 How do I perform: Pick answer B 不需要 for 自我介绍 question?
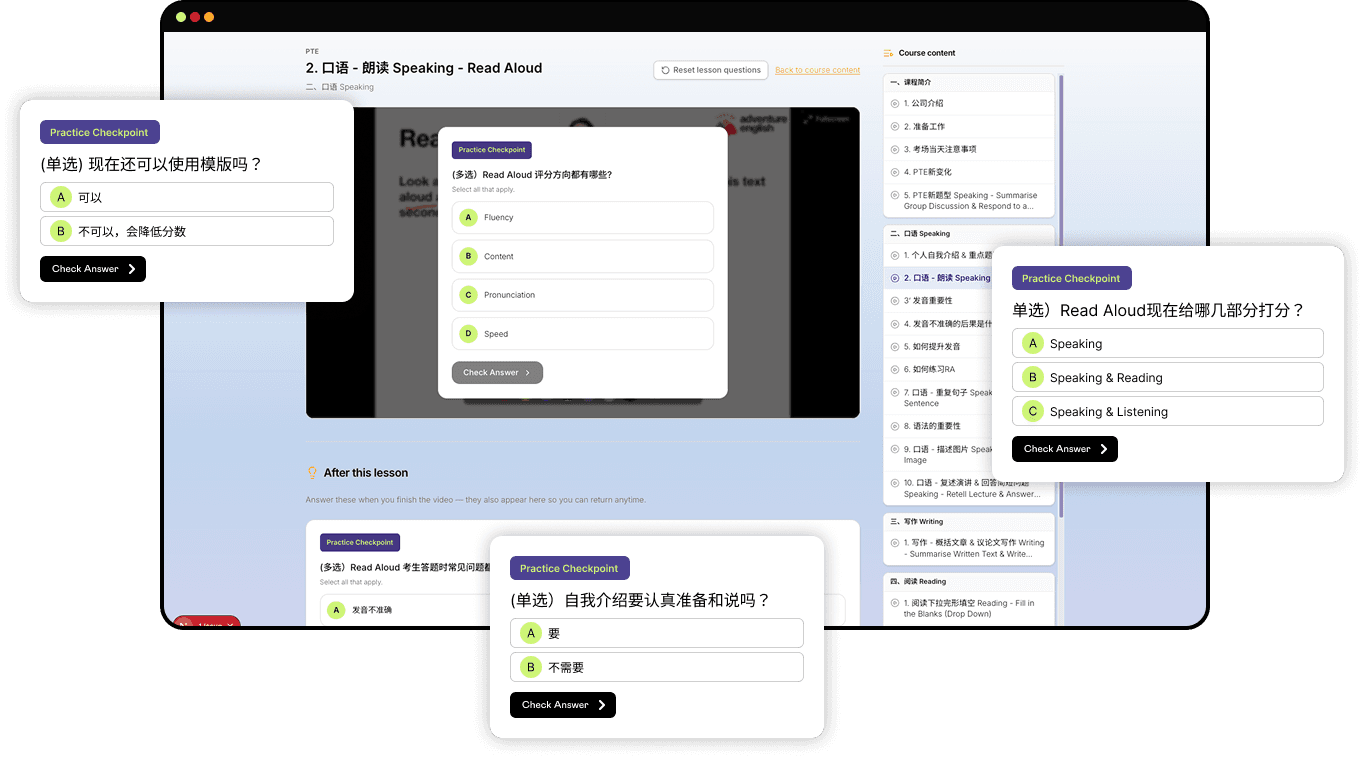pyautogui.click(x=657, y=667)
